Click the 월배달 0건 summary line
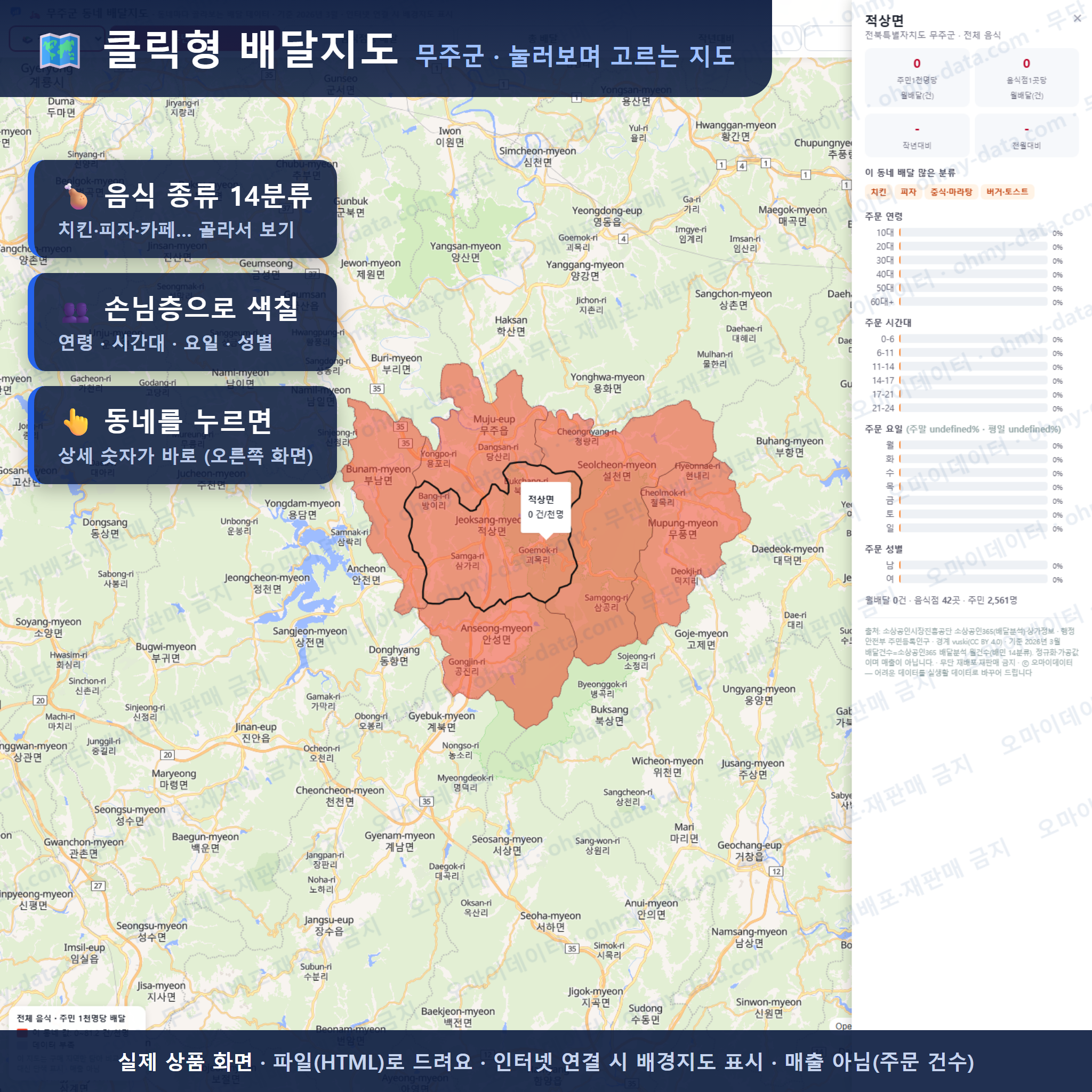 (x=941, y=600)
